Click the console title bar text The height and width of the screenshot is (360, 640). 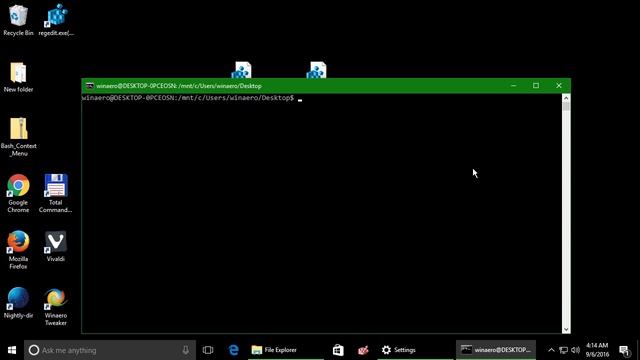pos(179,86)
